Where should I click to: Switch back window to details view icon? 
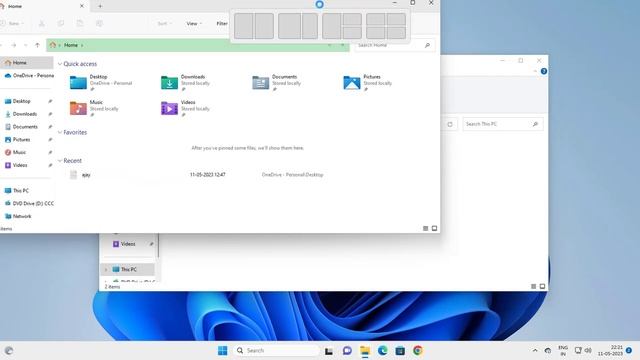(x=533, y=287)
